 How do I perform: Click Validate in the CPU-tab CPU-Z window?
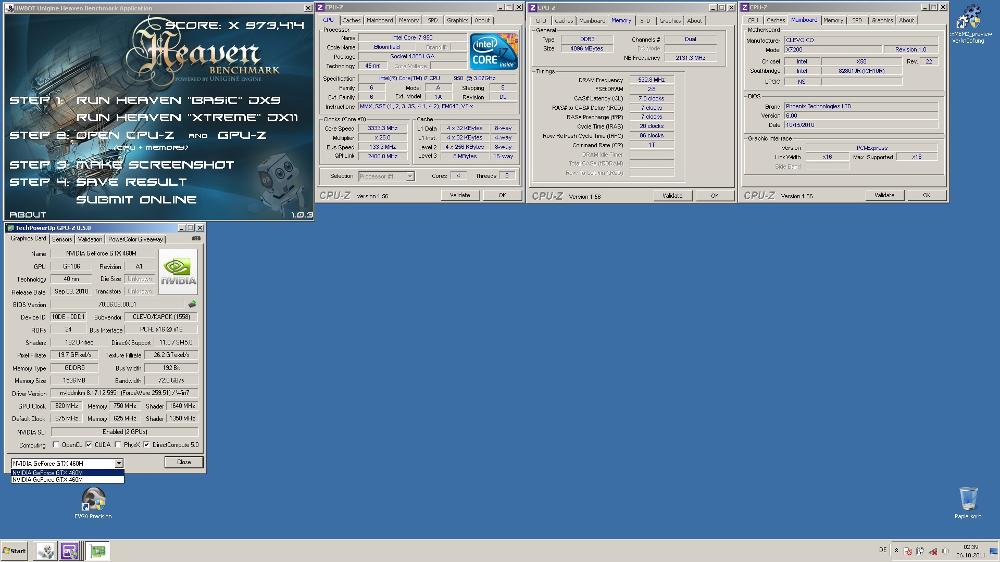(460, 195)
